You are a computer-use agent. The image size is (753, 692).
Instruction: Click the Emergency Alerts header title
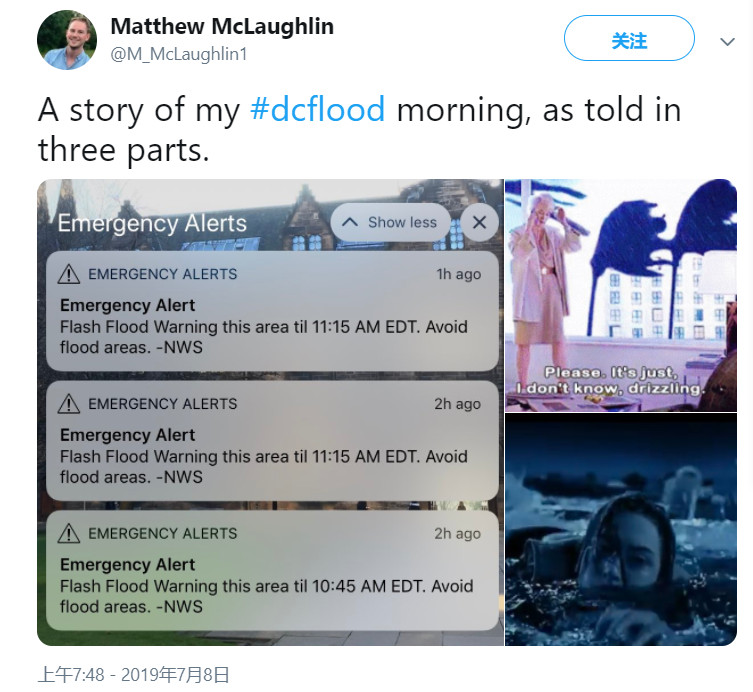152,223
